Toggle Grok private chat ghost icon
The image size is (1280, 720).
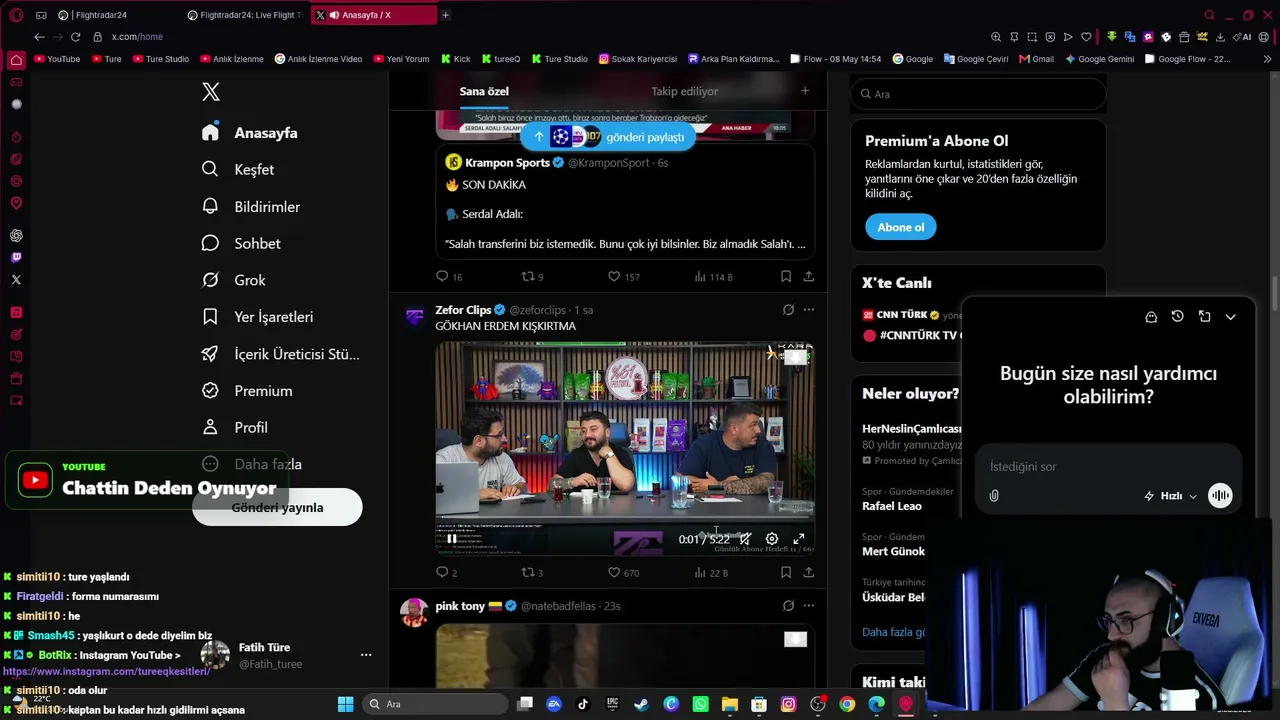click(1151, 317)
